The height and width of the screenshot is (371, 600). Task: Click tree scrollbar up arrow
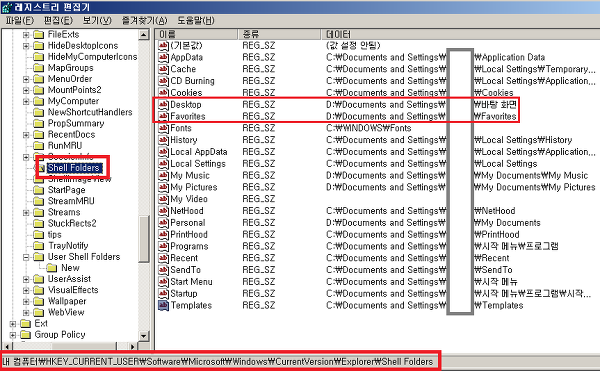click(x=143, y=35)
